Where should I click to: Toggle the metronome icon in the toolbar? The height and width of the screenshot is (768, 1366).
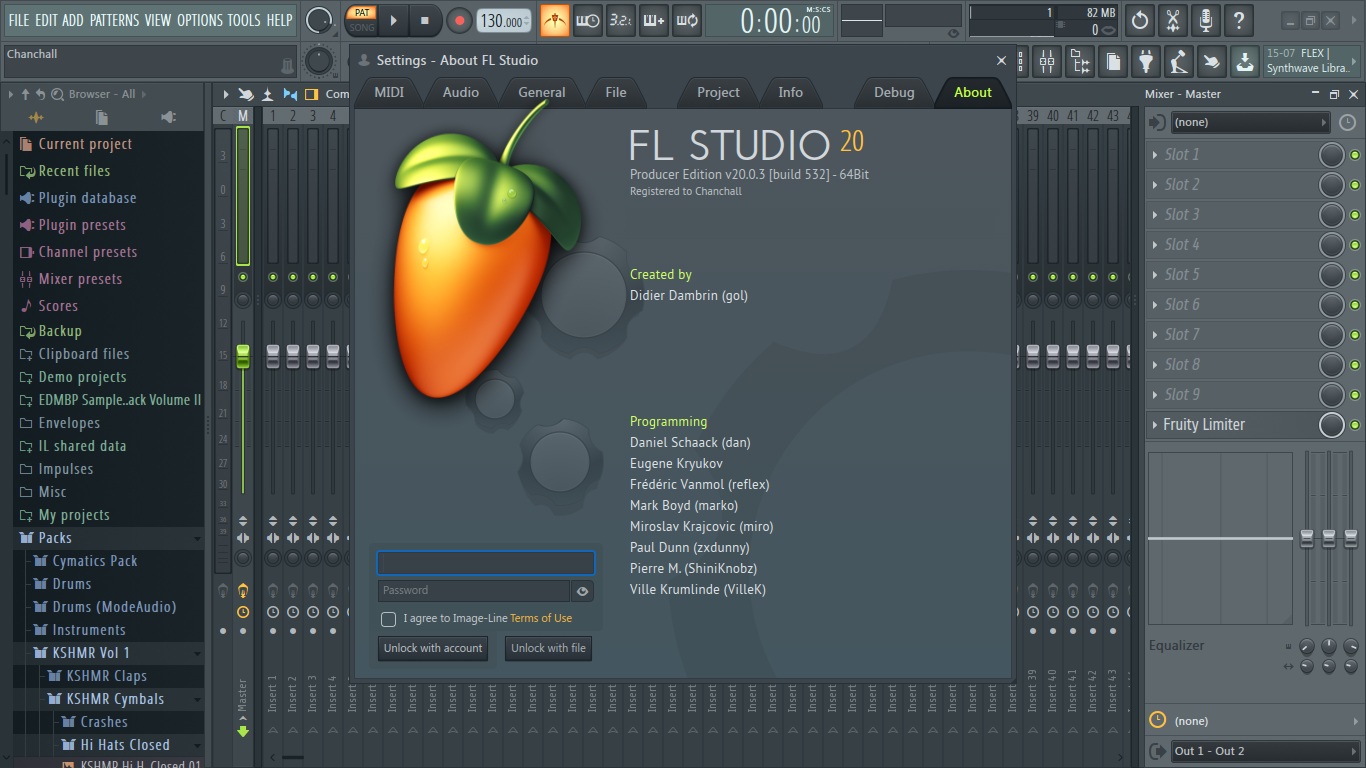click(555, 20)
